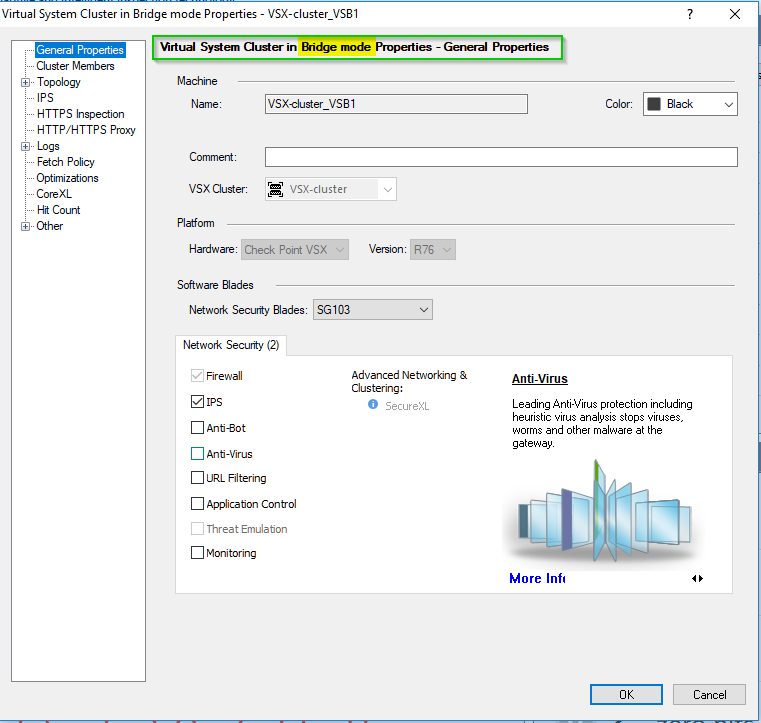The height and width of the screenshot is (723, 761).
Task: Open the Optimizations page
Action: [x=67, y=178]
